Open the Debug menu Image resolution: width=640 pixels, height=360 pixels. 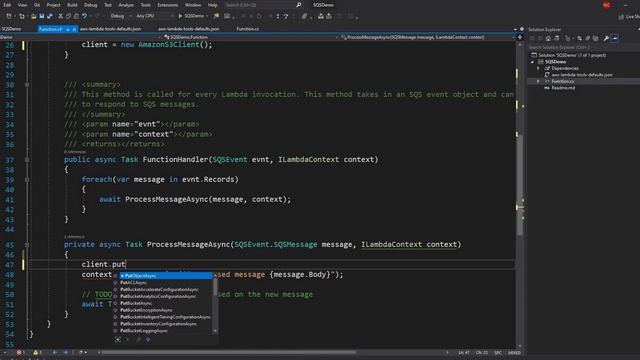pyautogui.click(x=91, y=5)
